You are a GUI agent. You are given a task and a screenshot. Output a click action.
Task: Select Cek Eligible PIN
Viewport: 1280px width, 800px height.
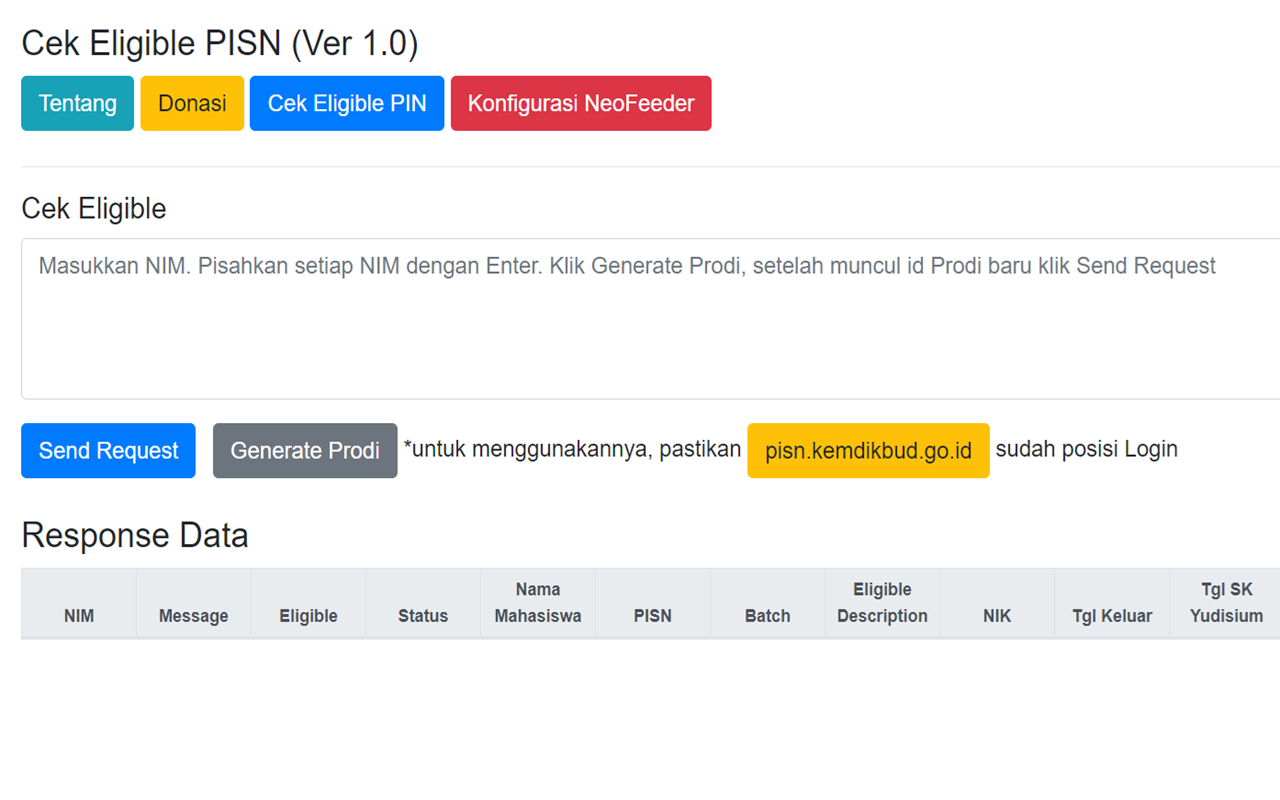pyautogui.click(x=346, y=103)
